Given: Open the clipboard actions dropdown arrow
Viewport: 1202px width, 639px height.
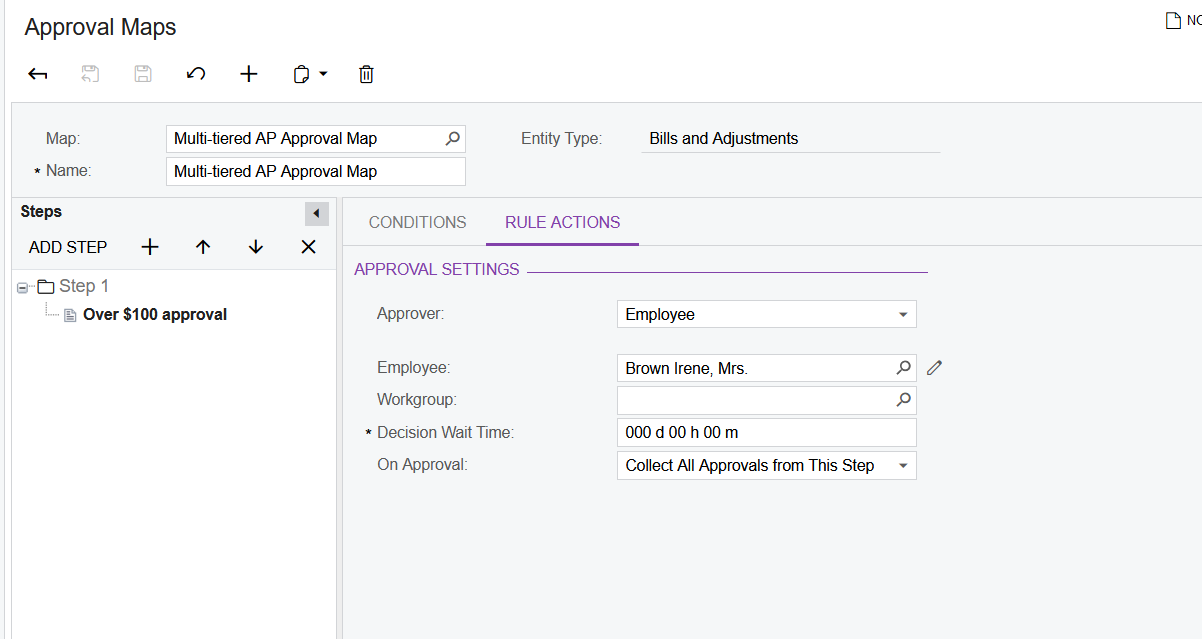Looking at the screenshot, I should click(x=322, y=73).
